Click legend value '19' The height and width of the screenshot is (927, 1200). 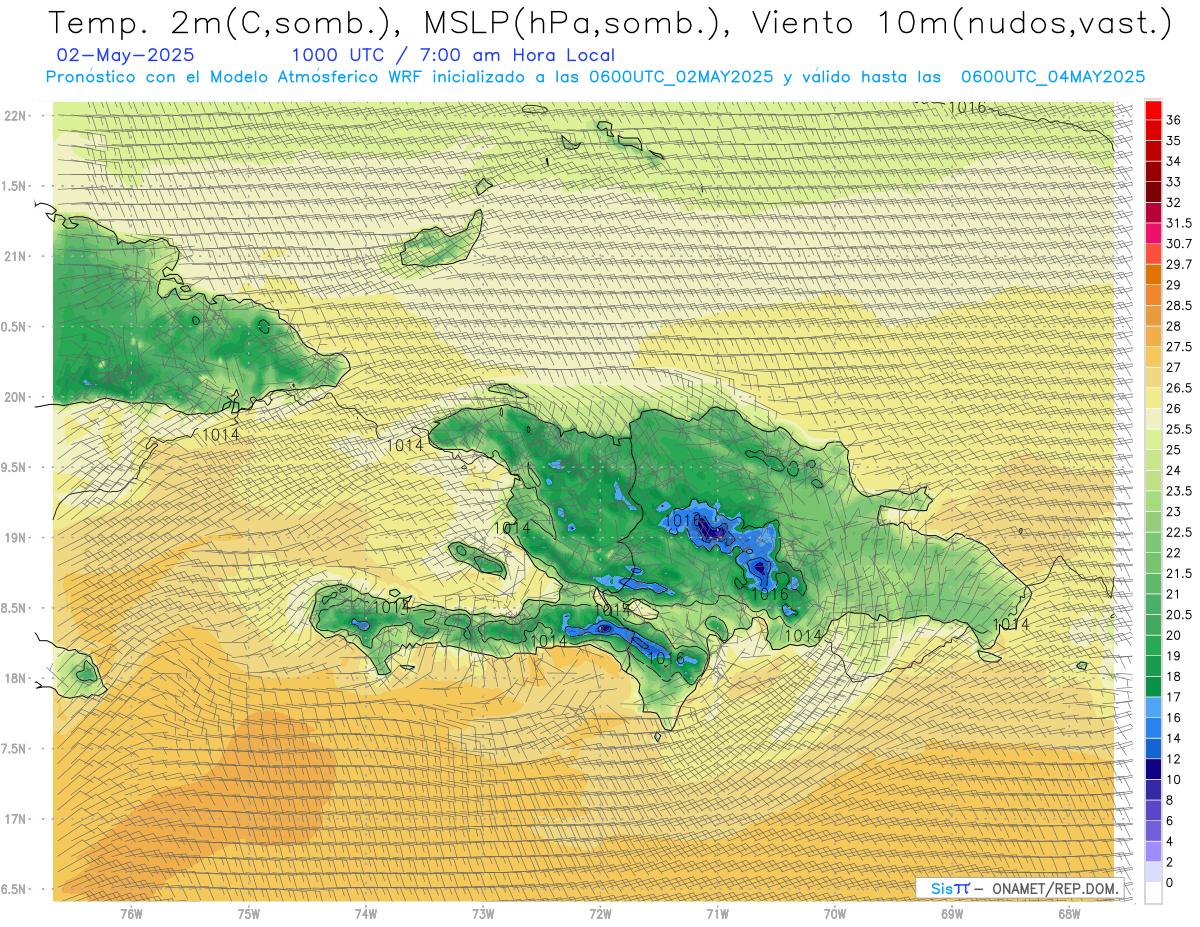(x=1174, y=655)
